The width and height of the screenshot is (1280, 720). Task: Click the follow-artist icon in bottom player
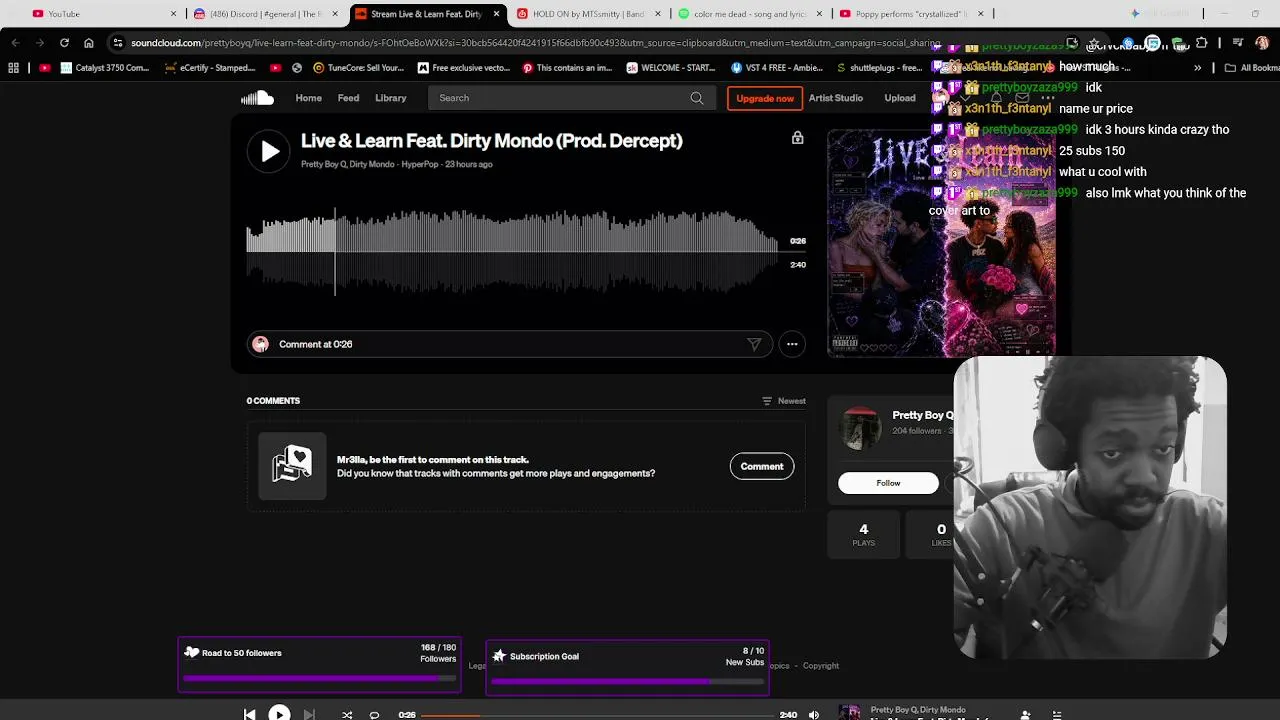point(1025,715)
